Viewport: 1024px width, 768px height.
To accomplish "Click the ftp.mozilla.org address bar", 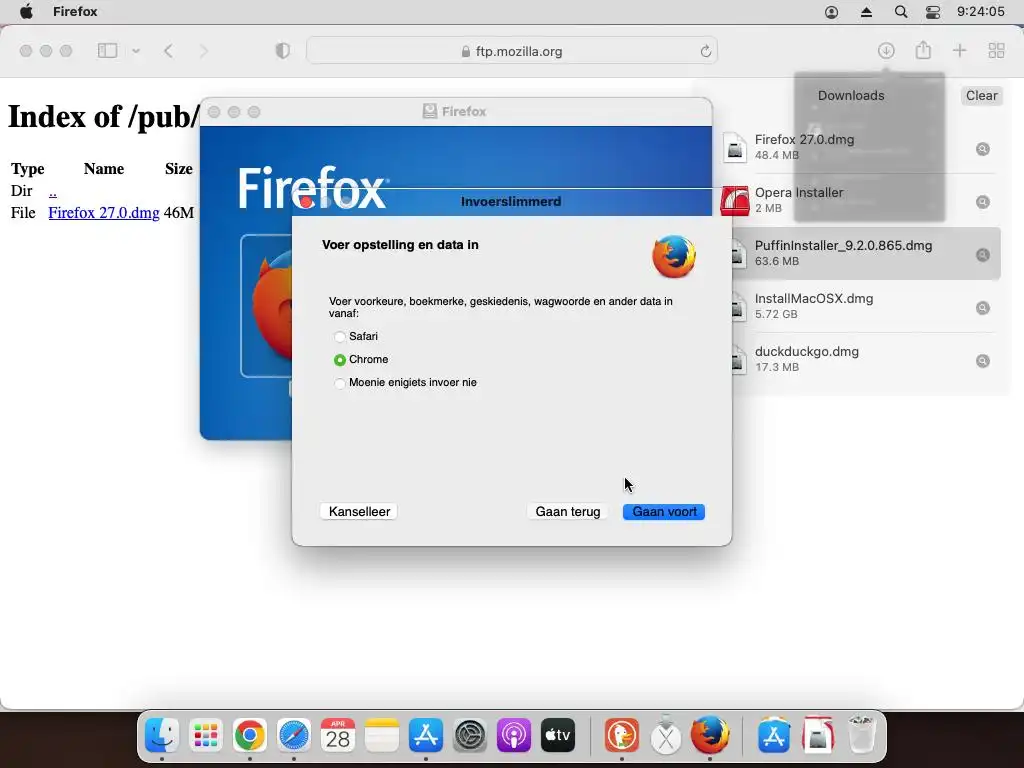I will click(512, 51).
